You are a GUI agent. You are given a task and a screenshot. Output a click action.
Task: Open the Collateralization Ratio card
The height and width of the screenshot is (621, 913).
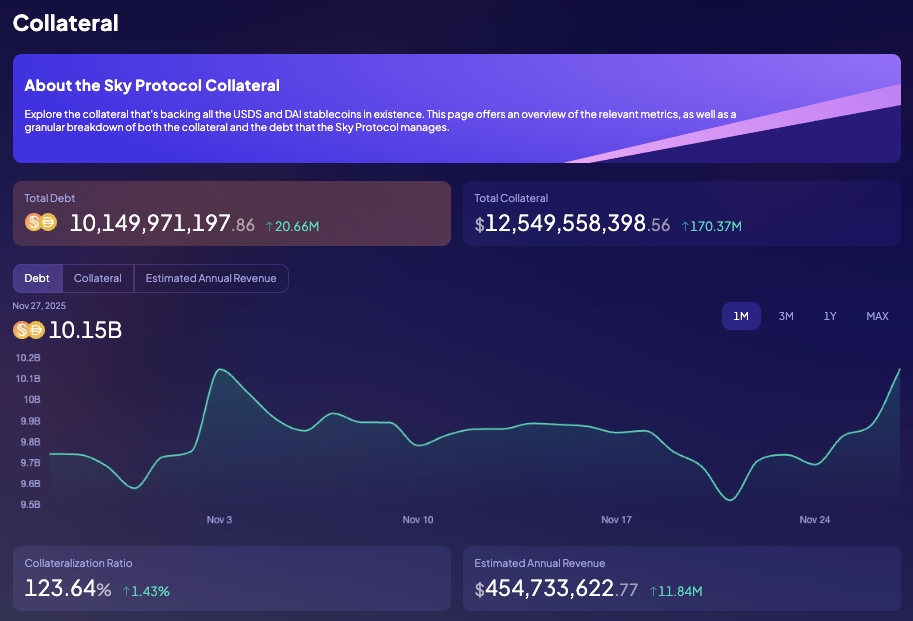tap(232, 579)
